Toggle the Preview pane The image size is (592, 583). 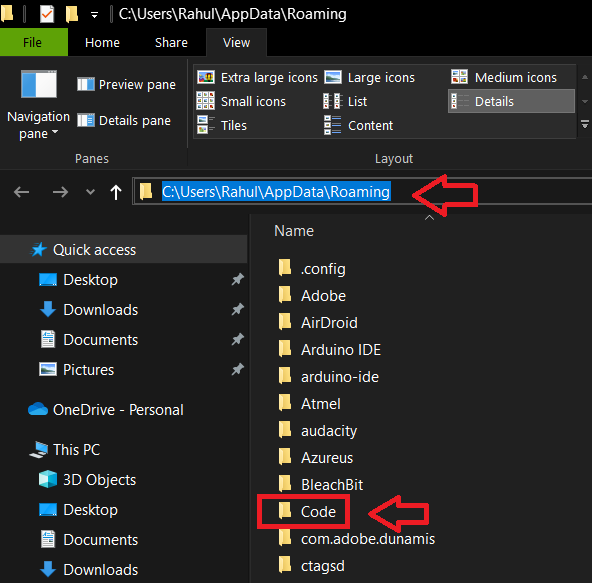coord(126,85)
